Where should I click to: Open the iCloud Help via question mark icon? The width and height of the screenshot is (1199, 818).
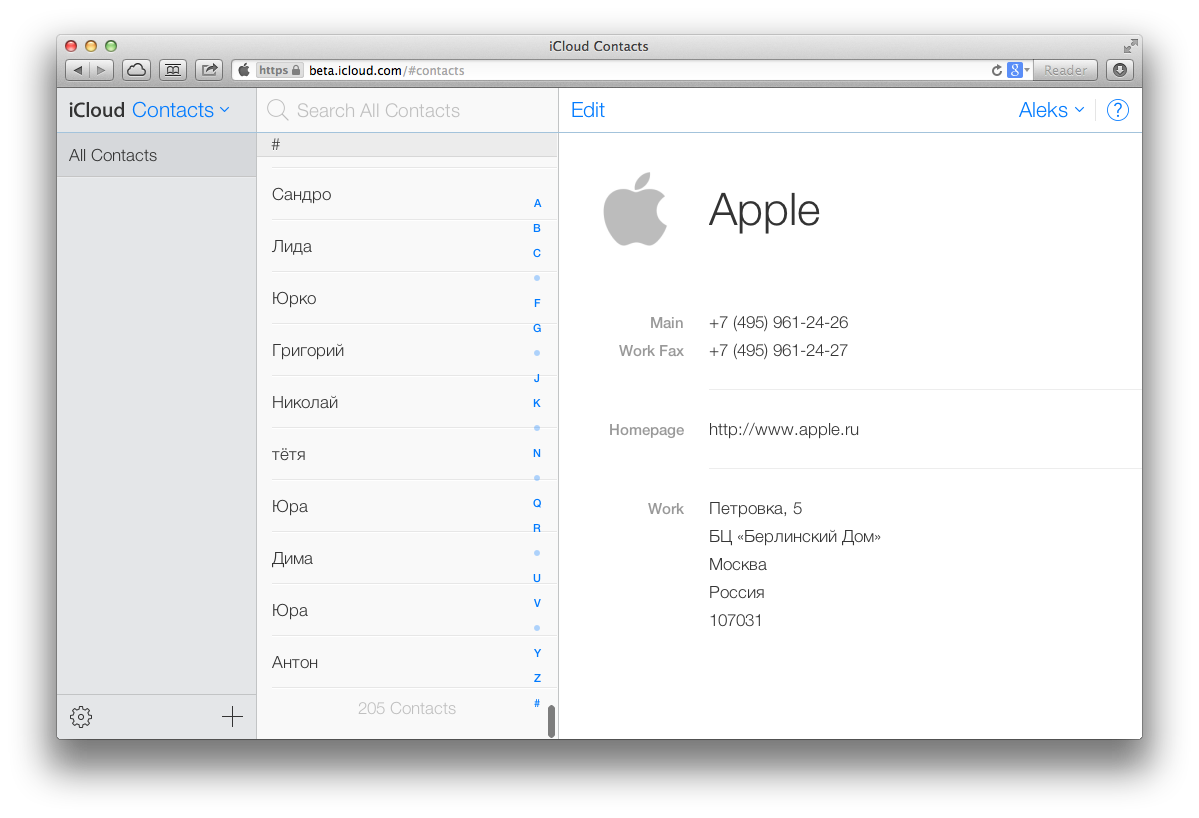tap(1117, 110)
